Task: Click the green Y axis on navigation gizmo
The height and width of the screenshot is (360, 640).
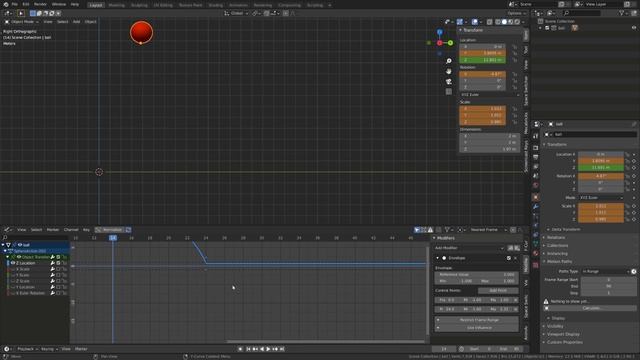Action: click(x=450, y=42)
